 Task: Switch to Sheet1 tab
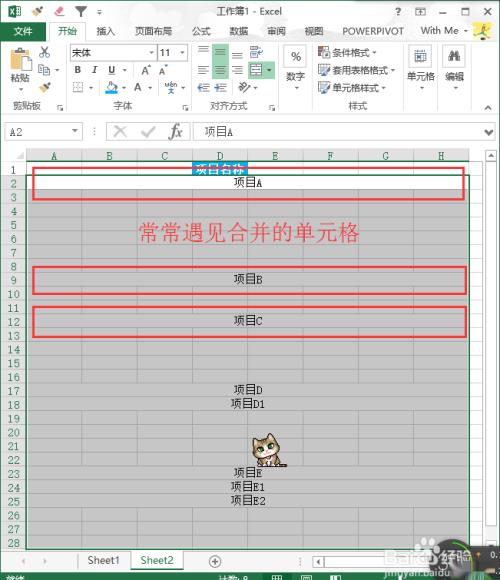pos(104,560)
